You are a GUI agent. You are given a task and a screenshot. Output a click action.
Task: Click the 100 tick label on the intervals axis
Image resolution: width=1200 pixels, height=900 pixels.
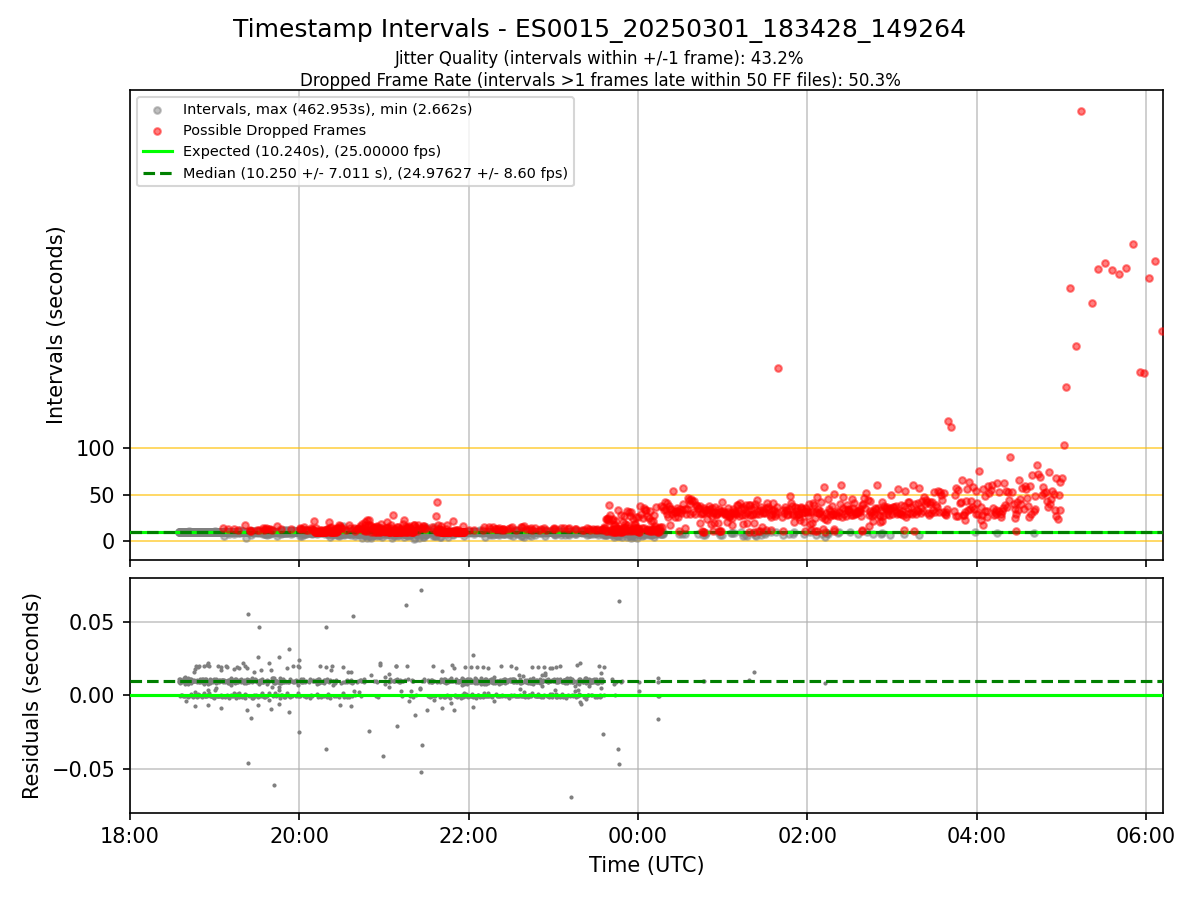tap(96, 449)
